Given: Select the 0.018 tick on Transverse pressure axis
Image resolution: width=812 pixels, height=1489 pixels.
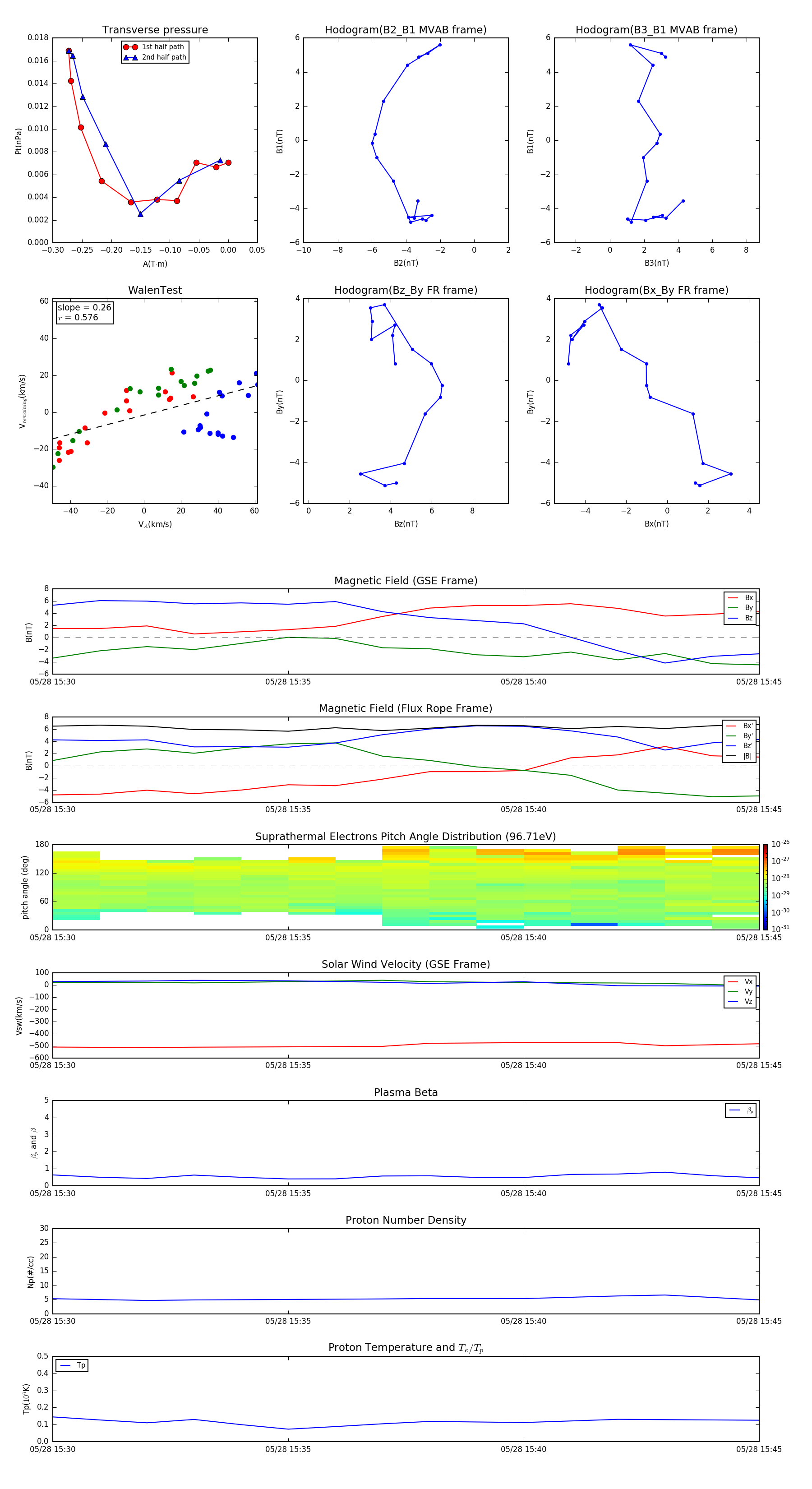Looking at the screenshot, I should (x=38, y=38).
